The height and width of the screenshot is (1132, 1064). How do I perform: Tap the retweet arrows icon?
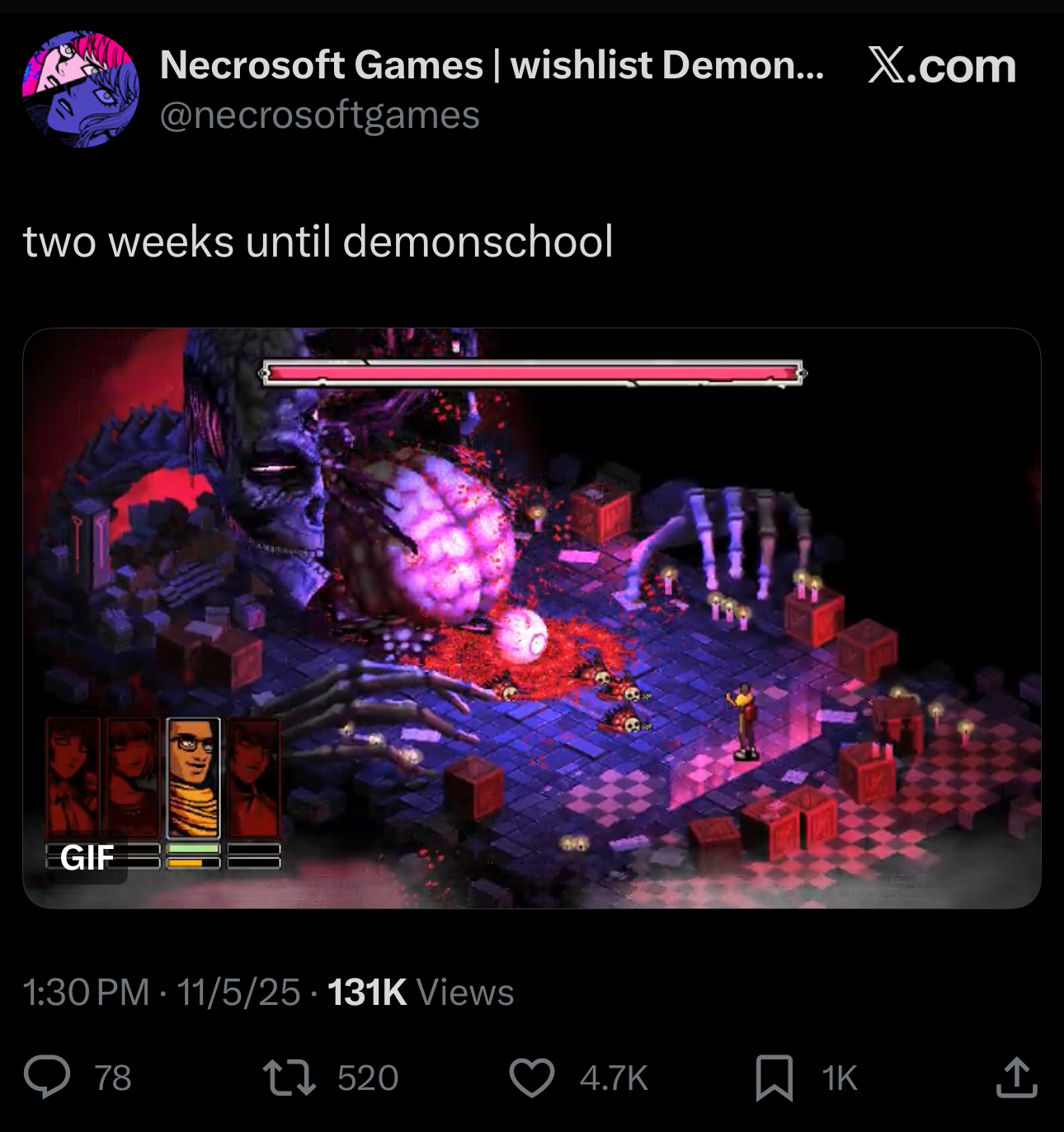click(289, 1078)
